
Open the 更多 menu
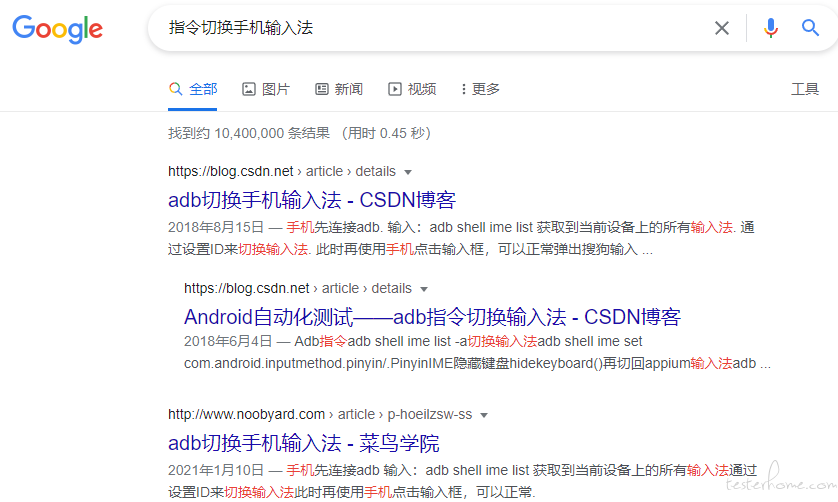[x=480, y=89]
